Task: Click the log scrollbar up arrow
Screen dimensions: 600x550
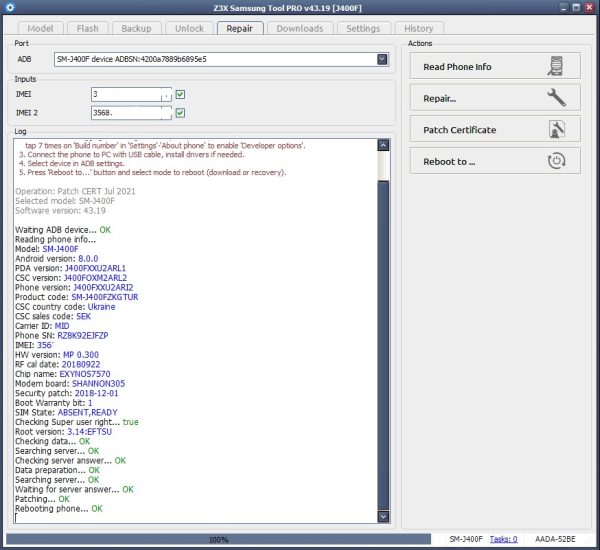Action: click(x=383, y=145)
